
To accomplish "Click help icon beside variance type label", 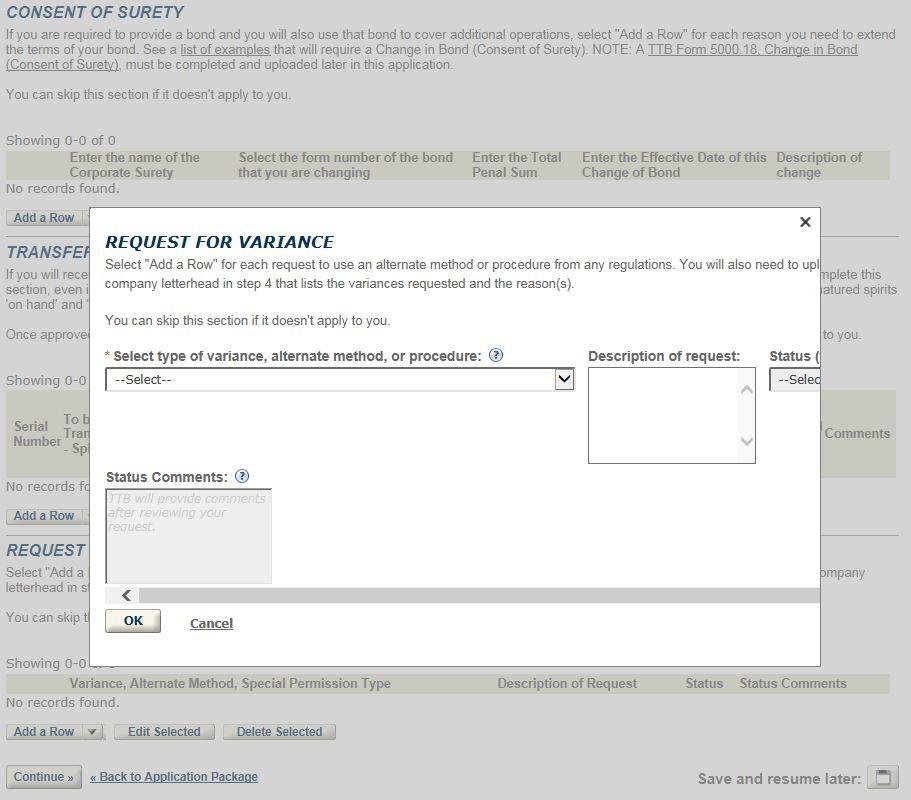I will point(496,355).
